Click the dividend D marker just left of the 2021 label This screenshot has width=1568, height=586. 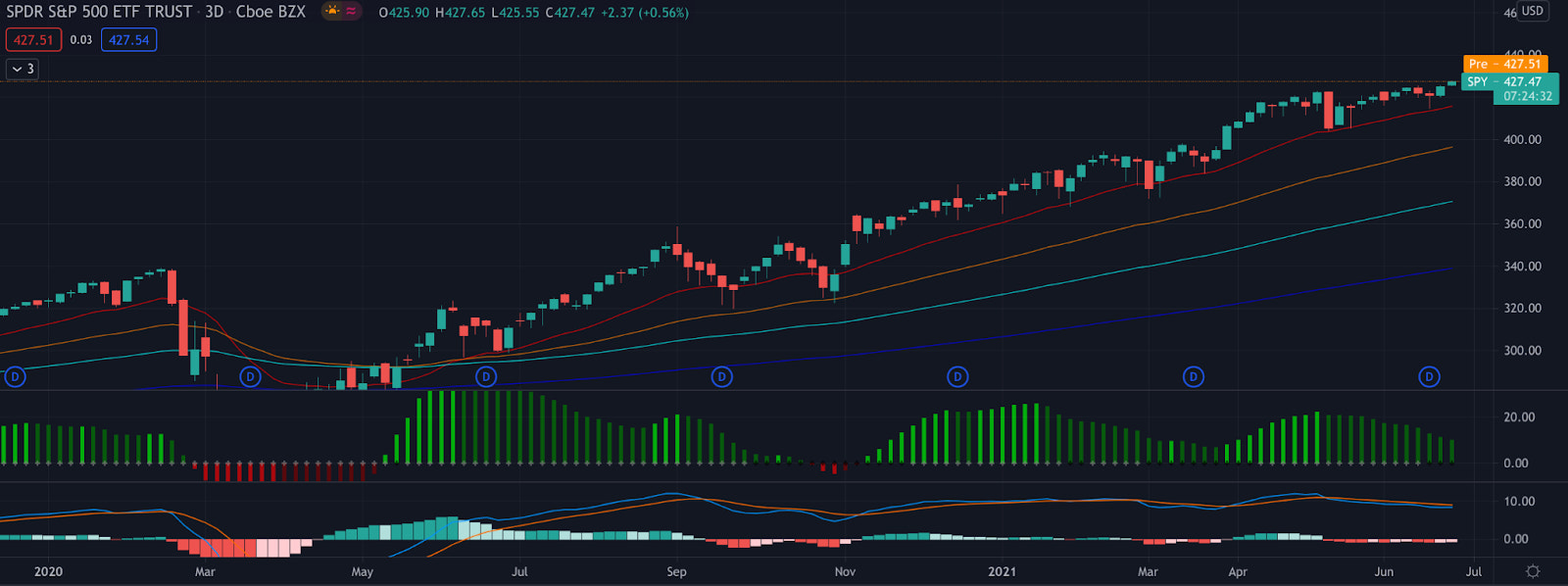pyautogui.click(x=957, y=376)
